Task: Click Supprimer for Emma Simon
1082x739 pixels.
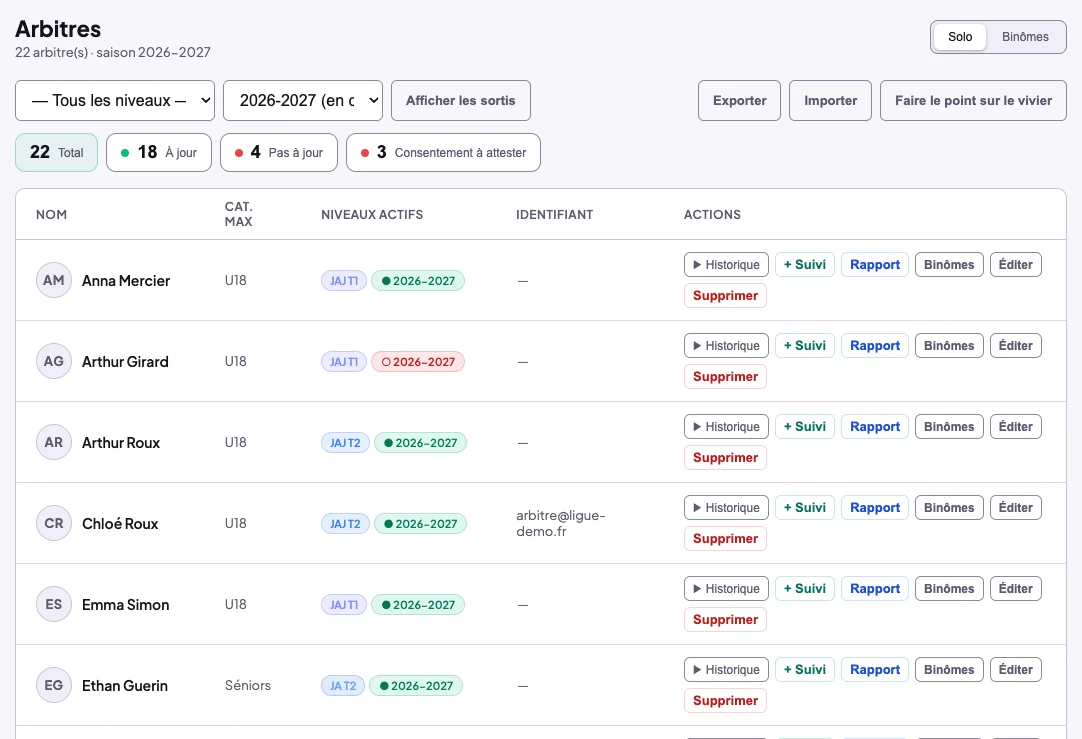Action: (725, 620)
